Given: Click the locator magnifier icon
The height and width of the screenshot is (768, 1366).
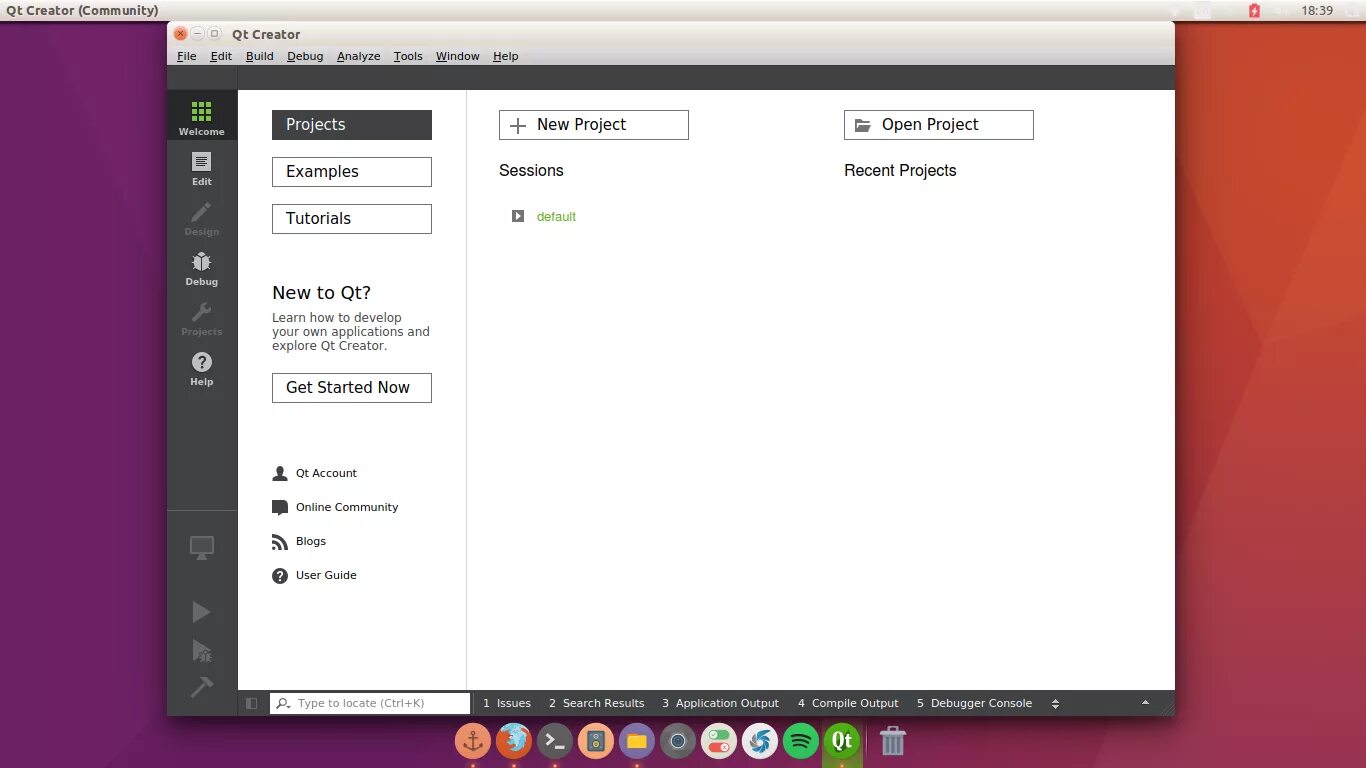Looking at the screenshot, I should pos(283,703).
